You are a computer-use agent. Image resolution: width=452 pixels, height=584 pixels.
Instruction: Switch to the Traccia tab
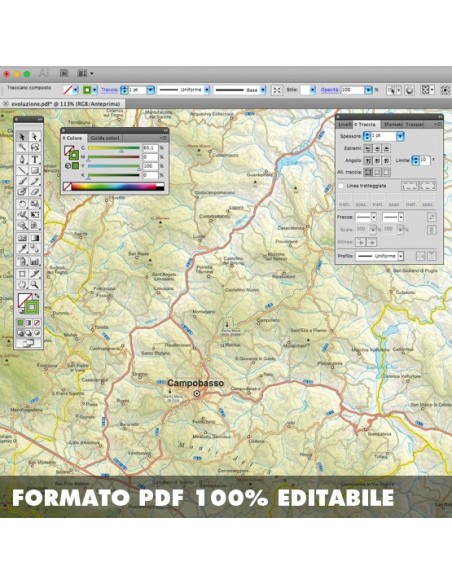pos(366,124)
